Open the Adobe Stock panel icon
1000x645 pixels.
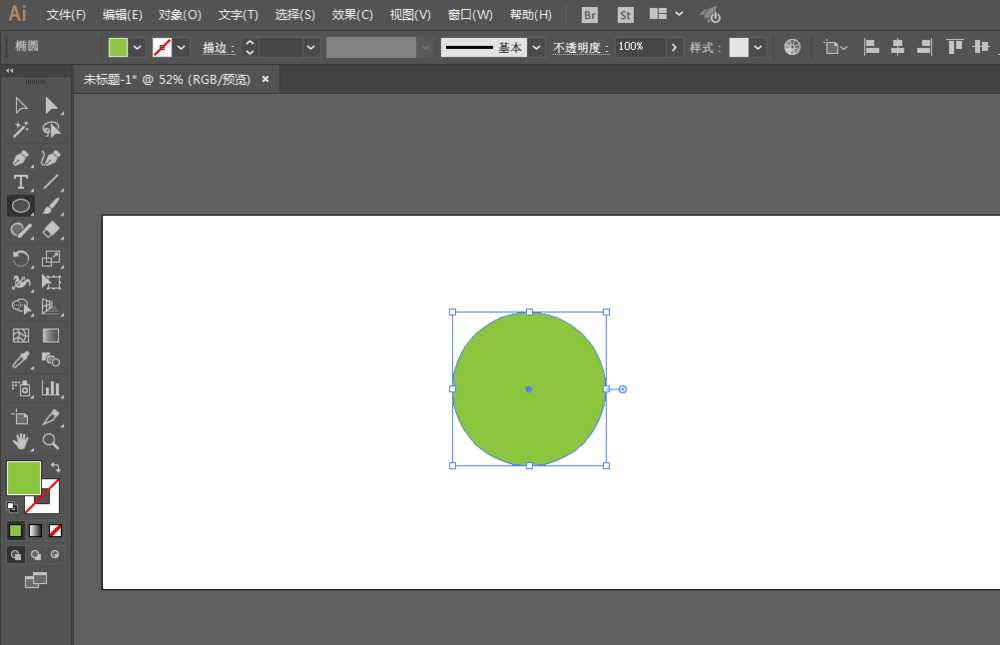pyautogui.click(x=625, y=14)
